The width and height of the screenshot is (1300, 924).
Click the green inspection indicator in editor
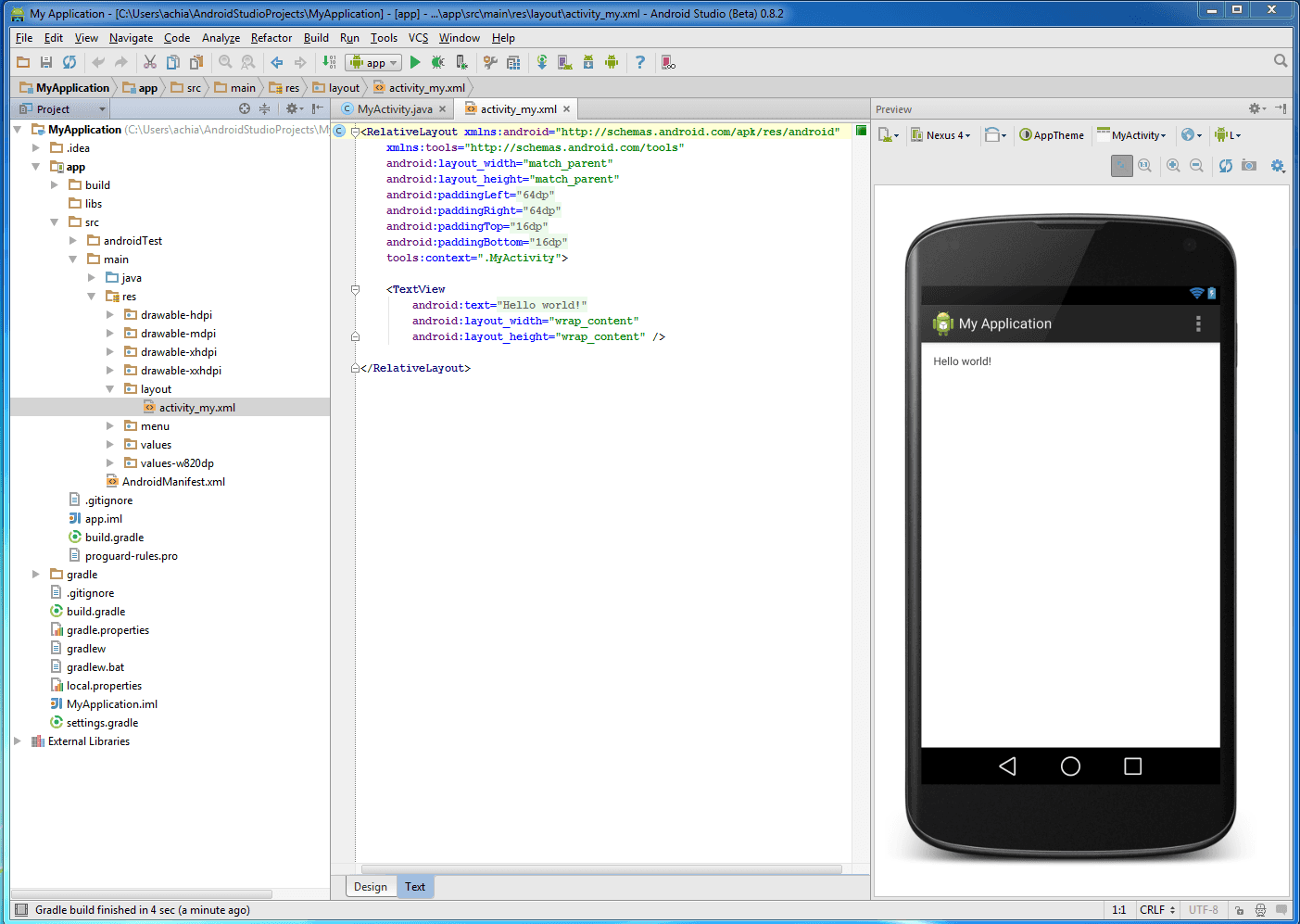click(861, 131)
